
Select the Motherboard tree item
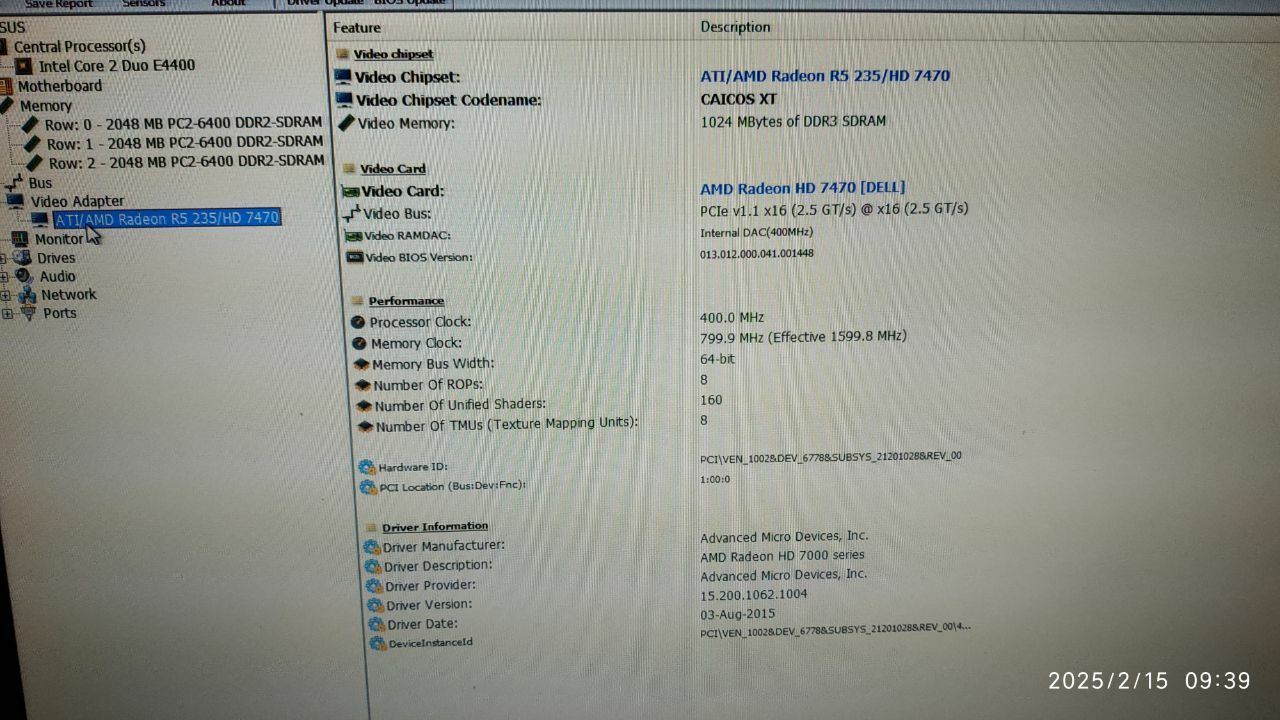click(60, 86)
